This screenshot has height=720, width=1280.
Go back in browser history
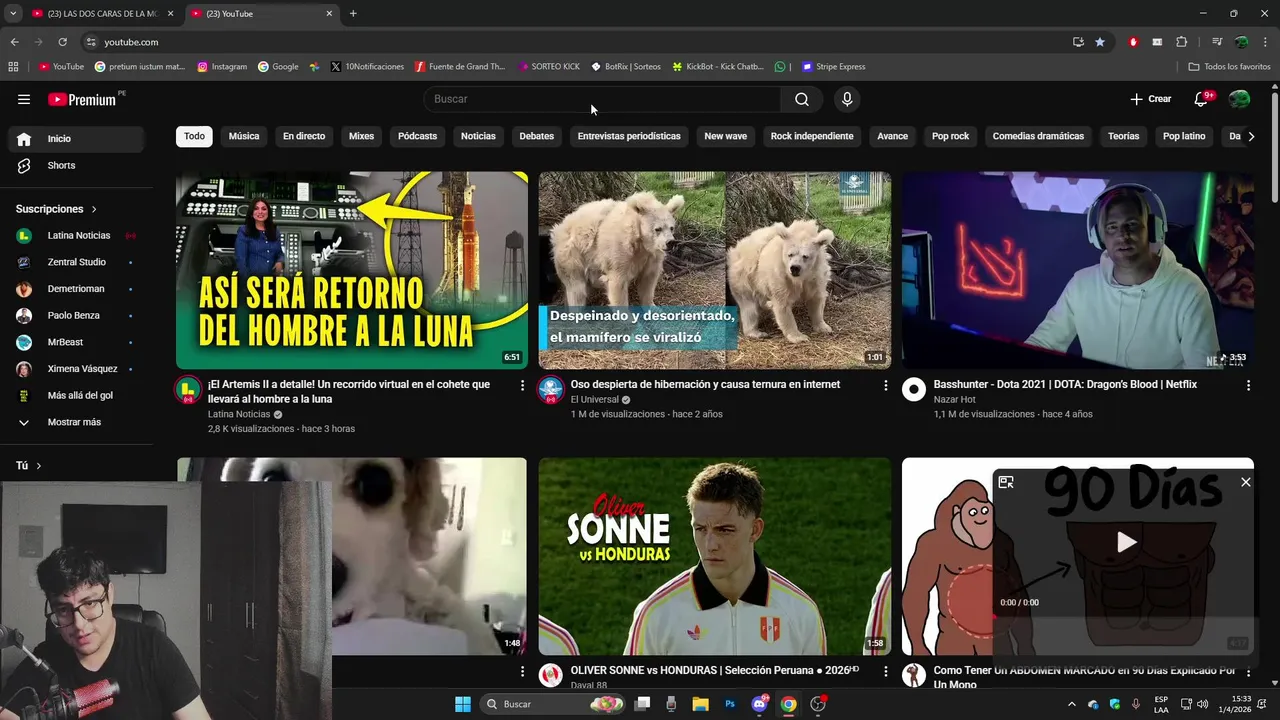[14, 42]
